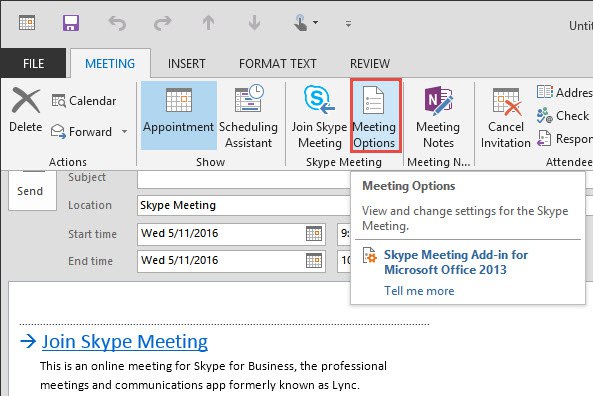Open the Scheduling Assistant
The image size is (593, 396).
(x=248, y=116)
